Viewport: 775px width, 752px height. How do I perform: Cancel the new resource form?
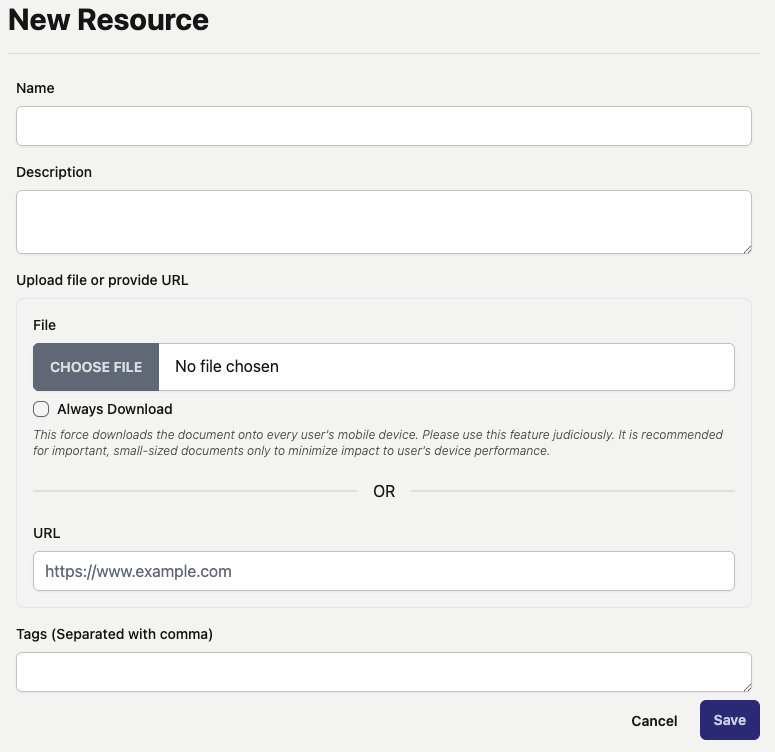pos(654,721)
